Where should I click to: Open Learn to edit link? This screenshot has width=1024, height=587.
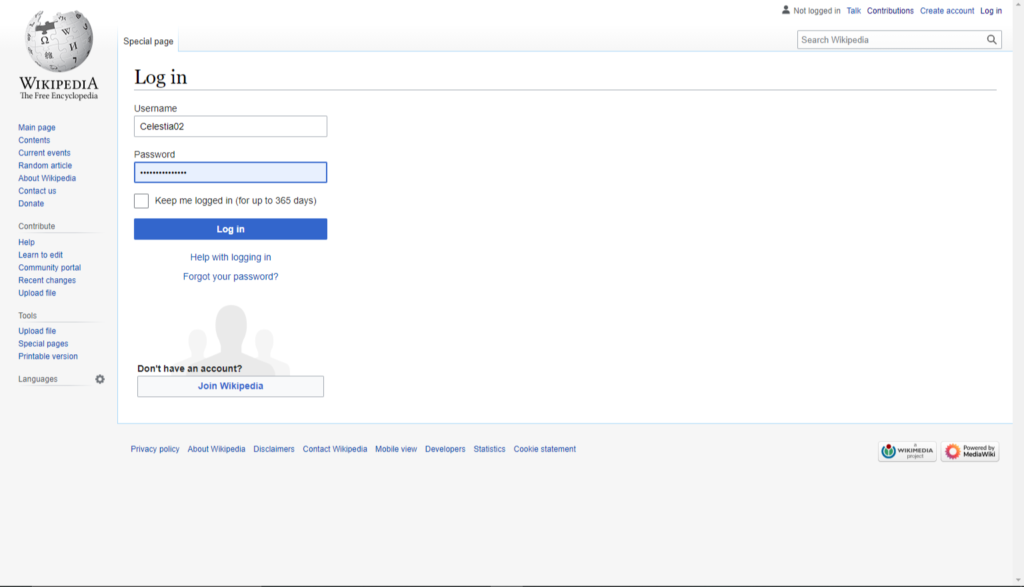coord(40,255)
